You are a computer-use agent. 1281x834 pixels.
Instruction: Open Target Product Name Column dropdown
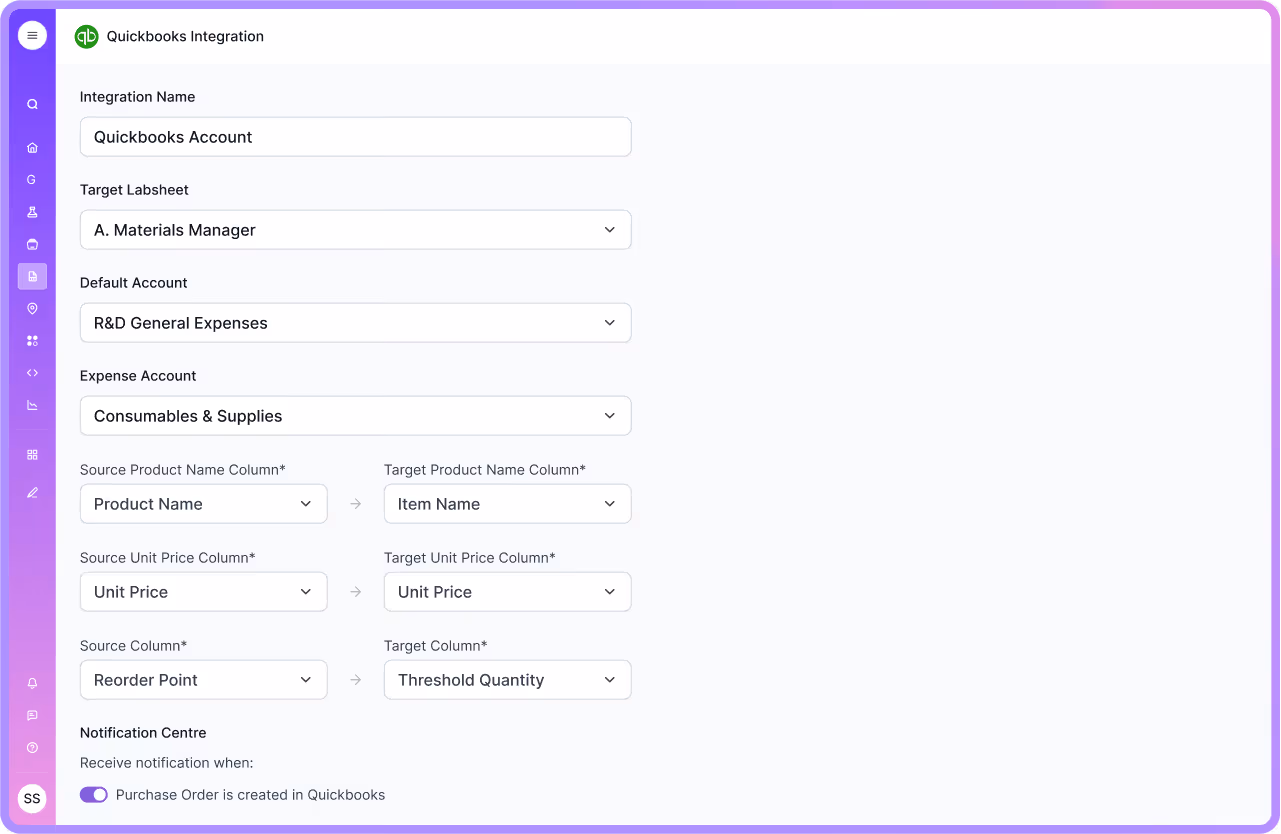[x=508, y=504]
